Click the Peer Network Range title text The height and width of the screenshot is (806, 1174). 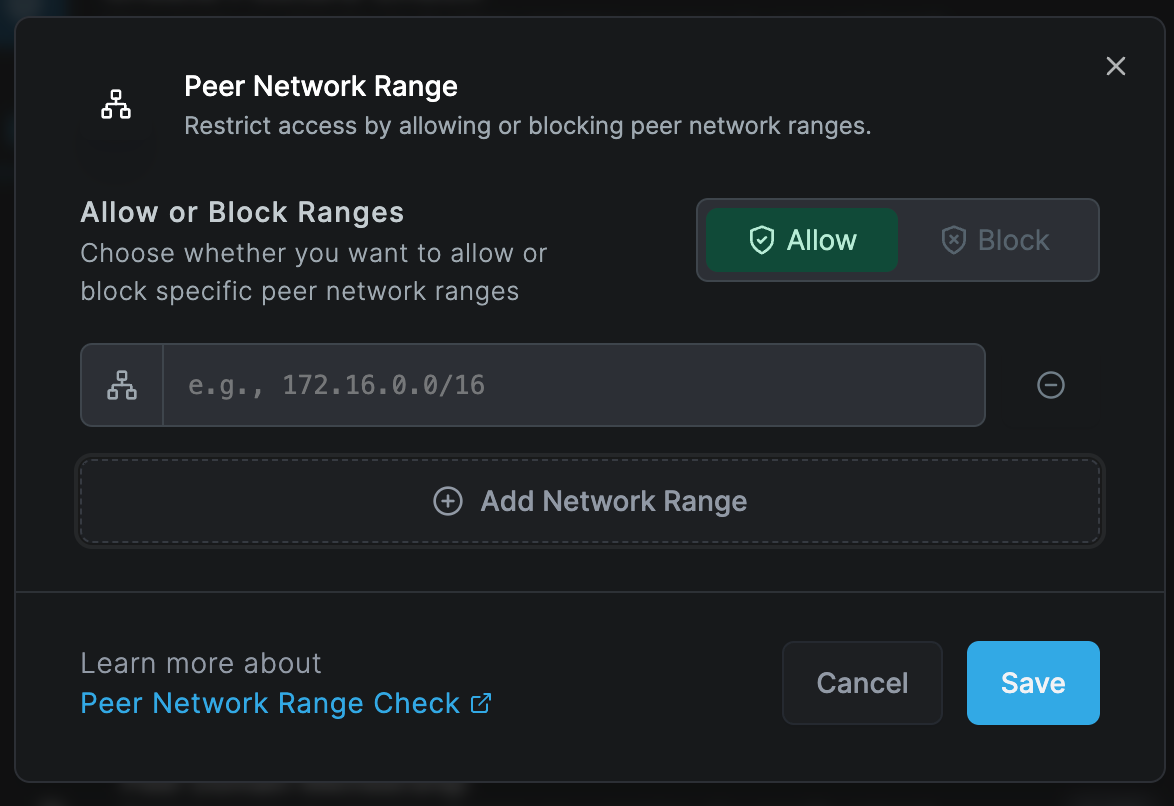coord(320,87)
